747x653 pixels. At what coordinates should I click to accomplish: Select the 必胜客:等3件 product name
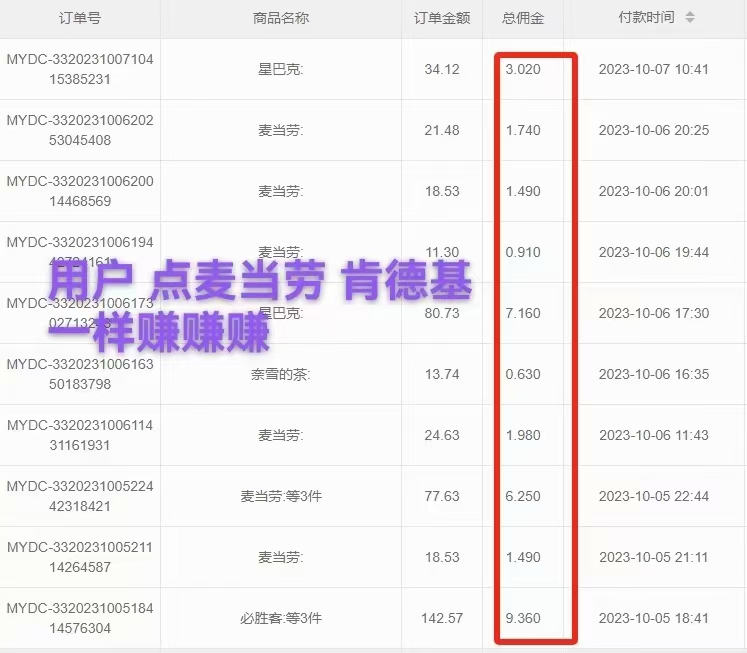click(281, 618)
